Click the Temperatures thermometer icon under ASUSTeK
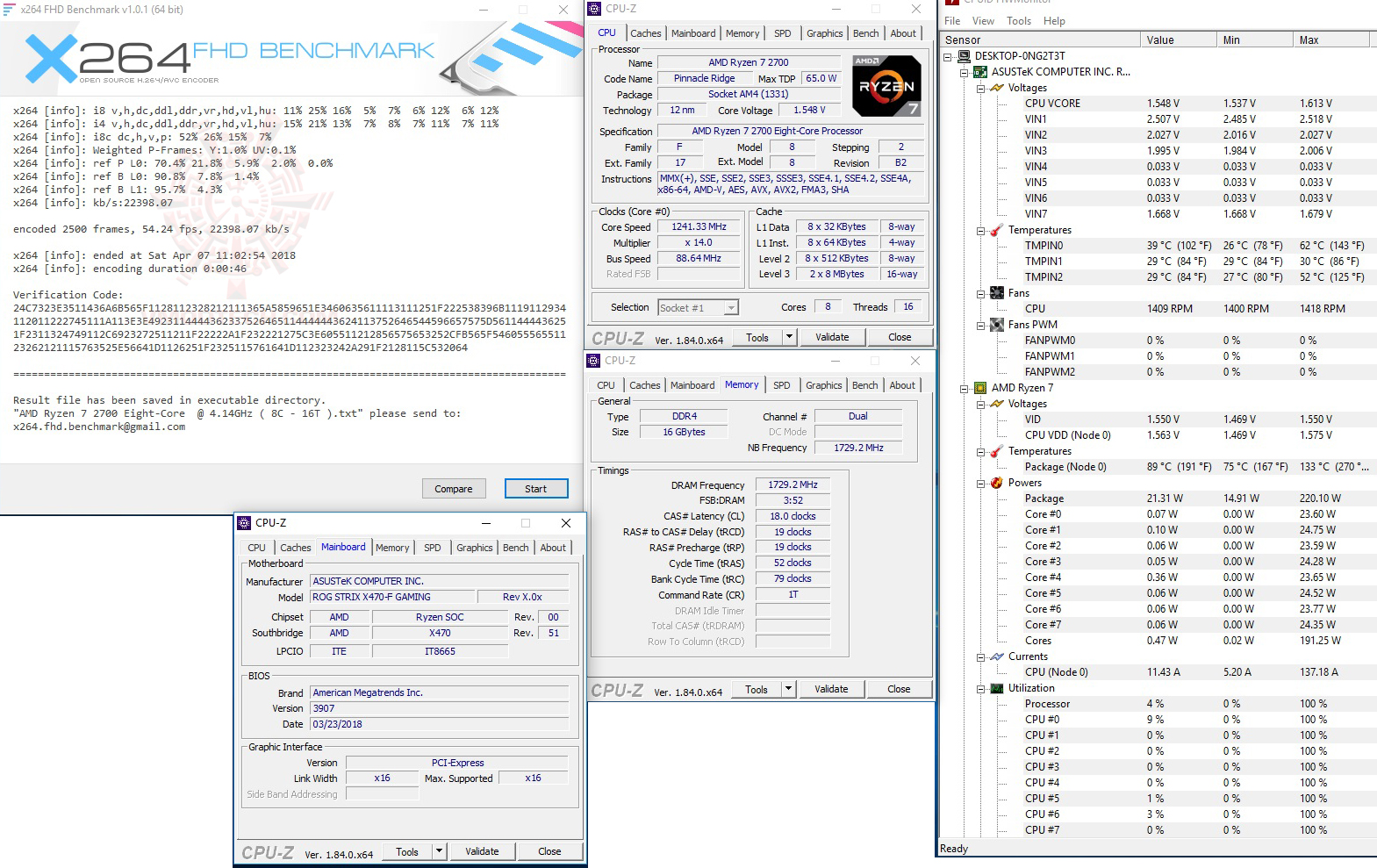 click(997, 230)
